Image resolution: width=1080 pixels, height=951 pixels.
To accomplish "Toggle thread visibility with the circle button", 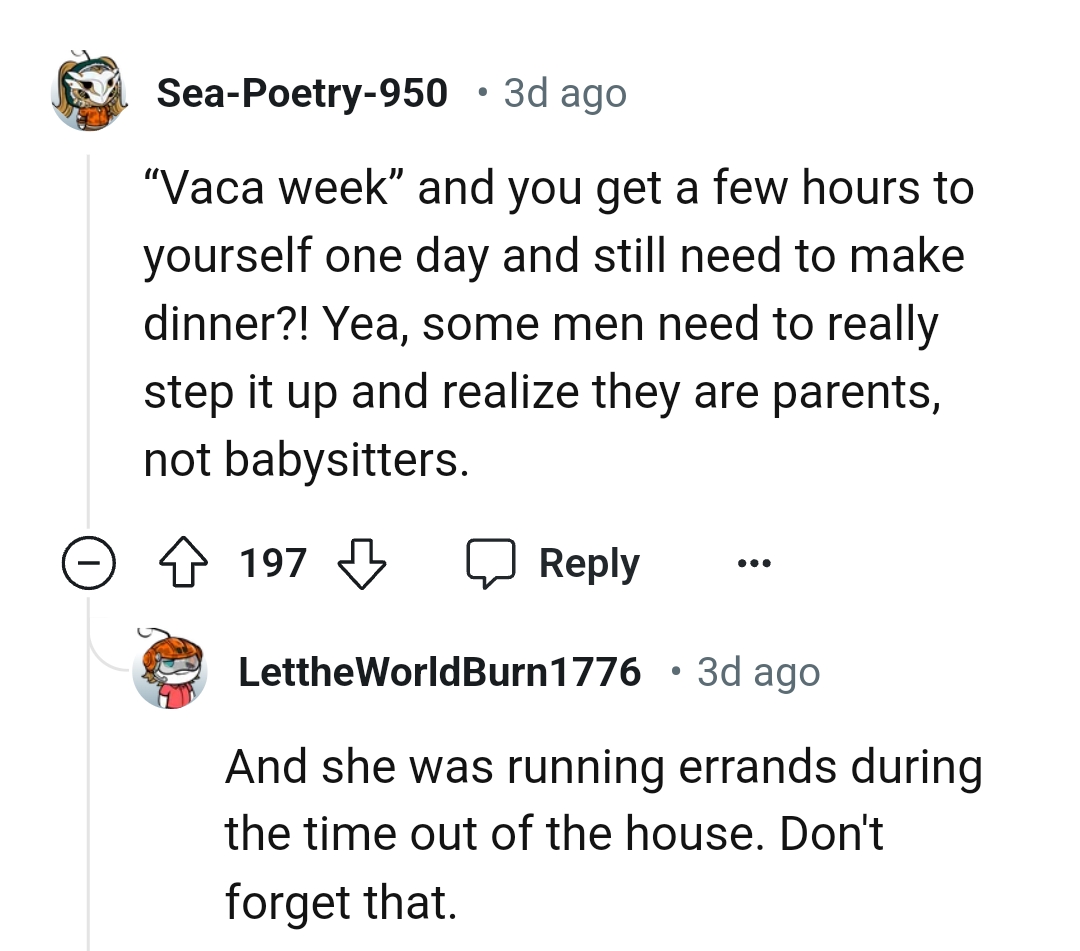I will click(x=89, y=562).
